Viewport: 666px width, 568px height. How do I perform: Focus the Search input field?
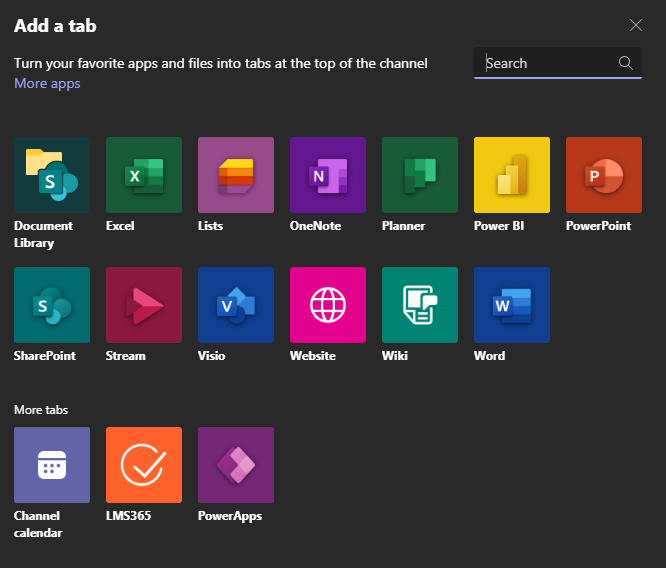coord(558,63)
